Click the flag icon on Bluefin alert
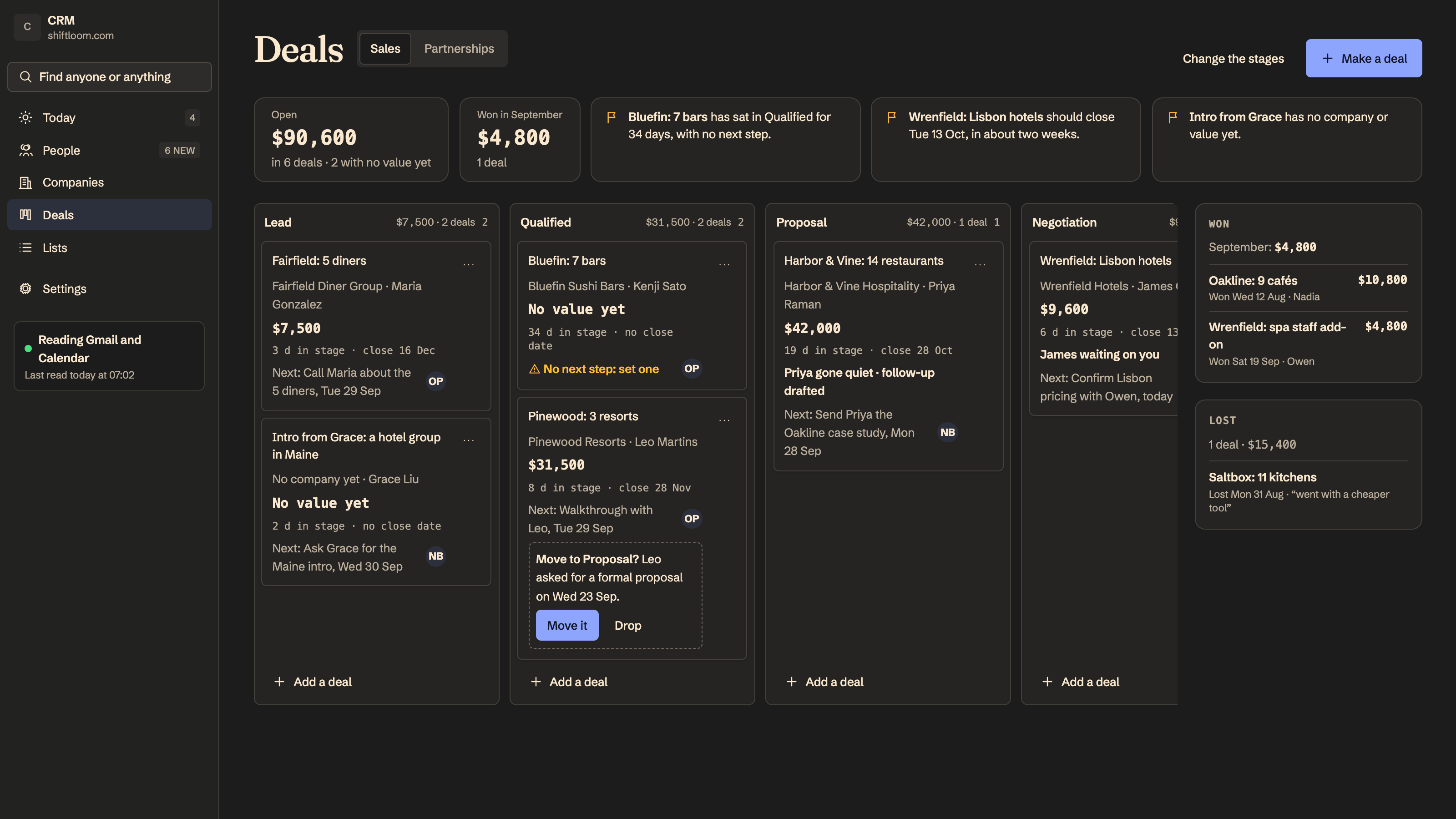This screenshot has width=1456, height=819. (611, 117)
